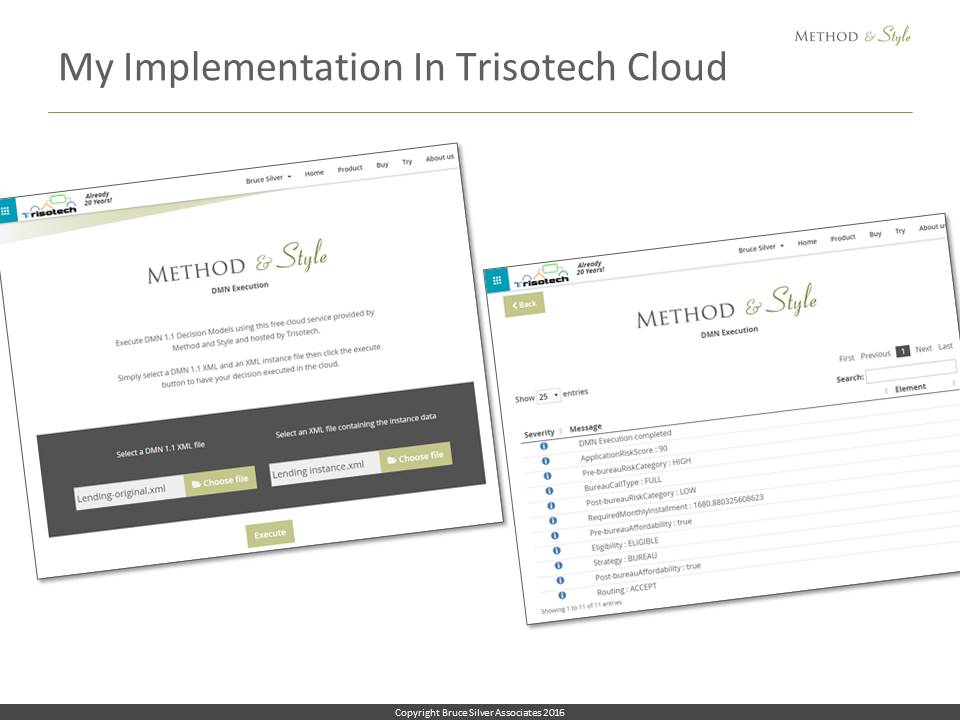Click Choose file next to Lending-original.xml

tap(220, 481)
